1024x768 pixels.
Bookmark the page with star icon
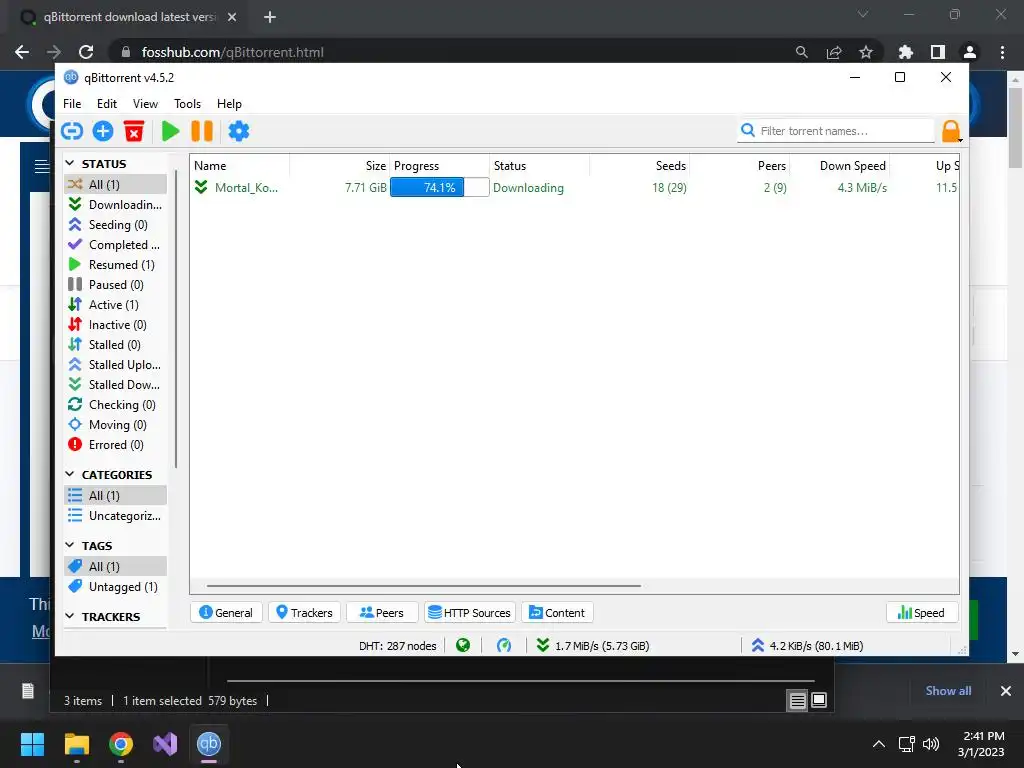point(866,52)
